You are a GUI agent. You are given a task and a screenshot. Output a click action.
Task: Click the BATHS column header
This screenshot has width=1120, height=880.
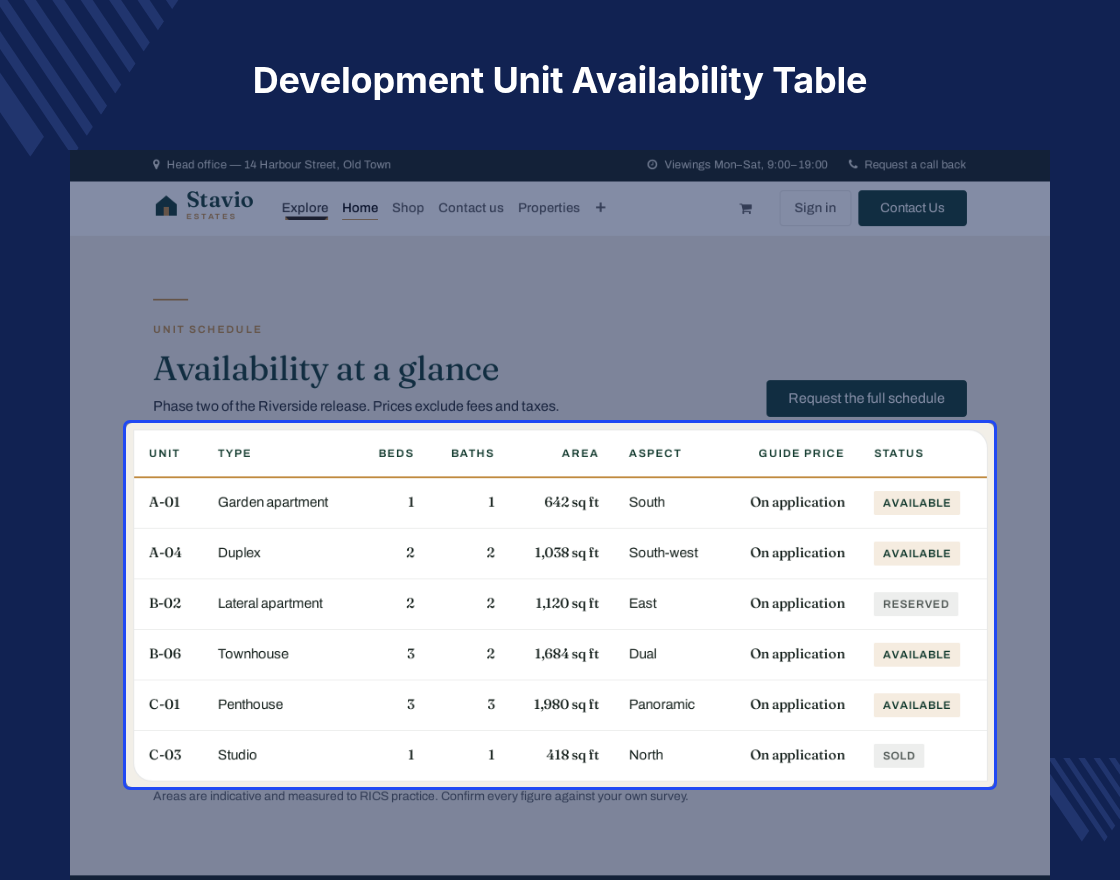(472, 454)
